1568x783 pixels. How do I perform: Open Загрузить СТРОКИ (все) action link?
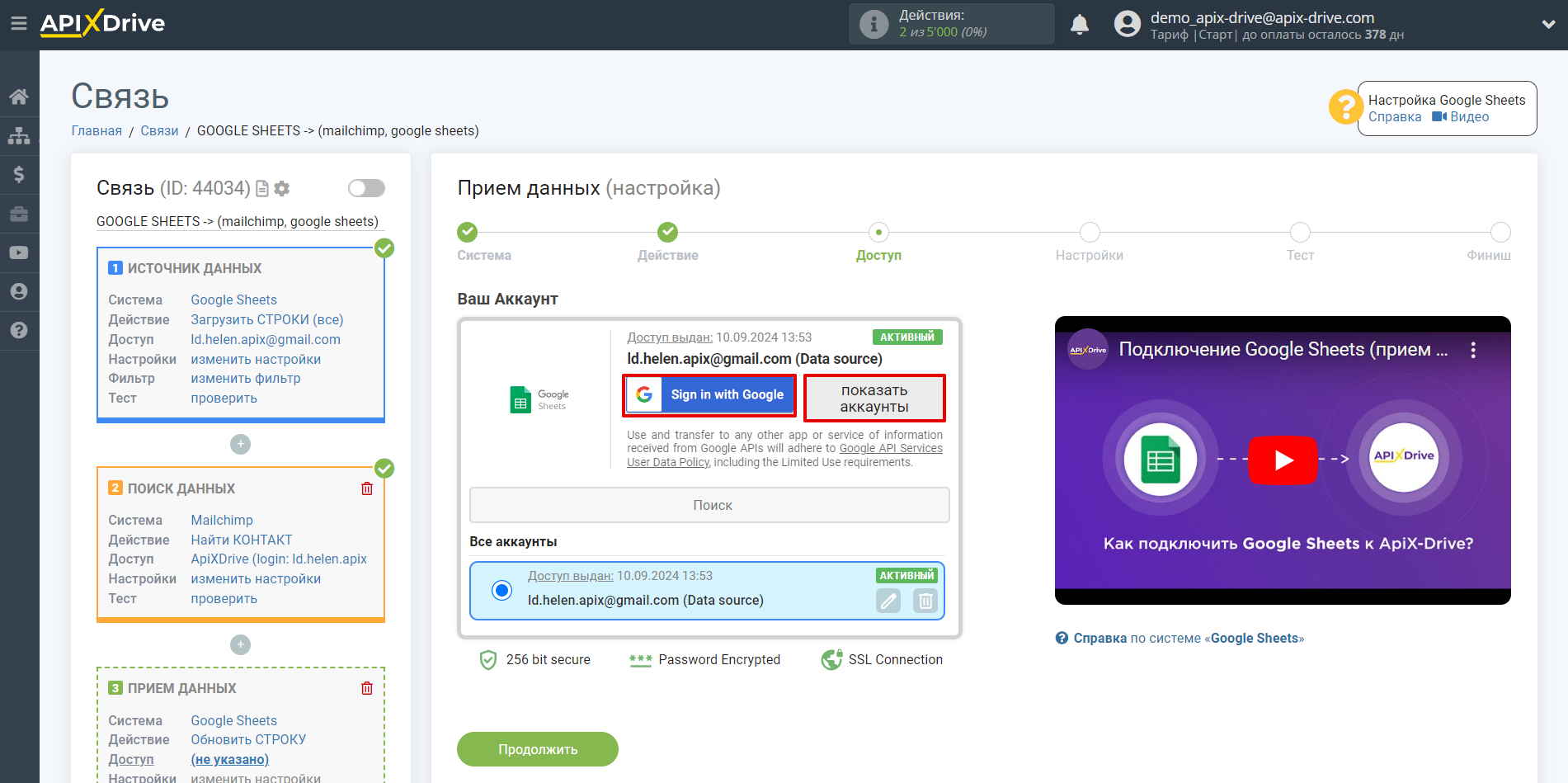point(267,320)
